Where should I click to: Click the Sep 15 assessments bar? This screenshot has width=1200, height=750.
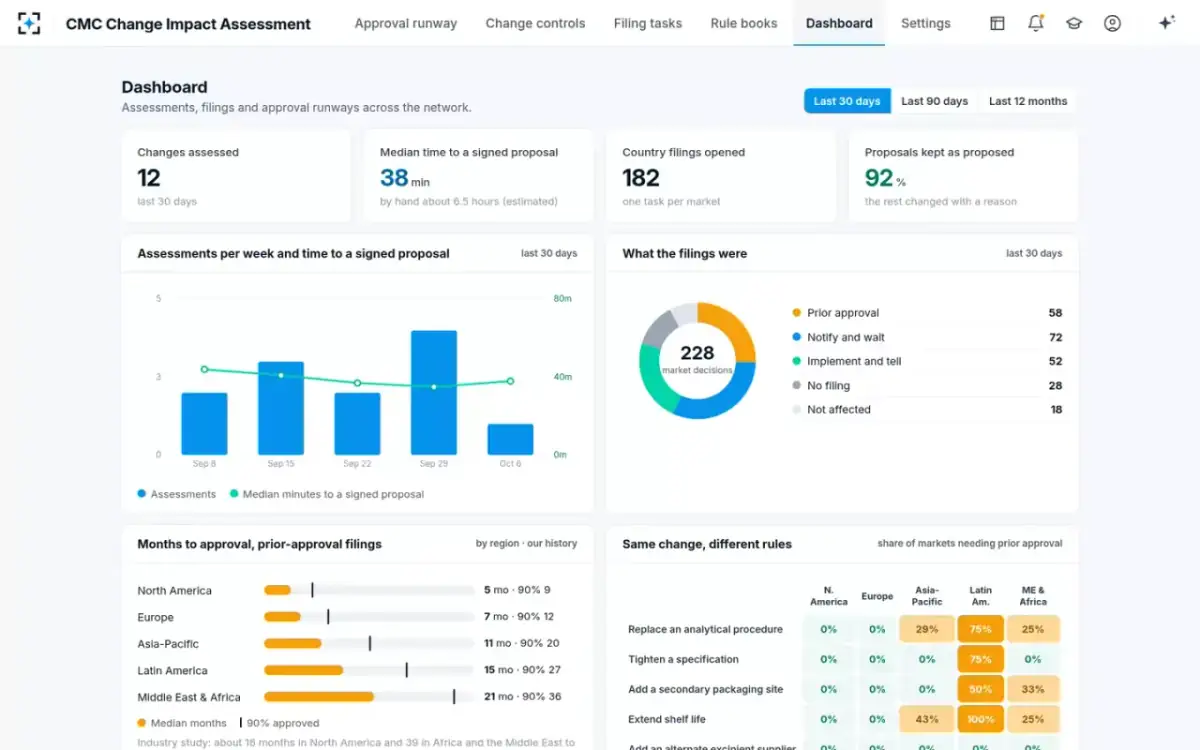pyautogui.click(x=281, y=408)
